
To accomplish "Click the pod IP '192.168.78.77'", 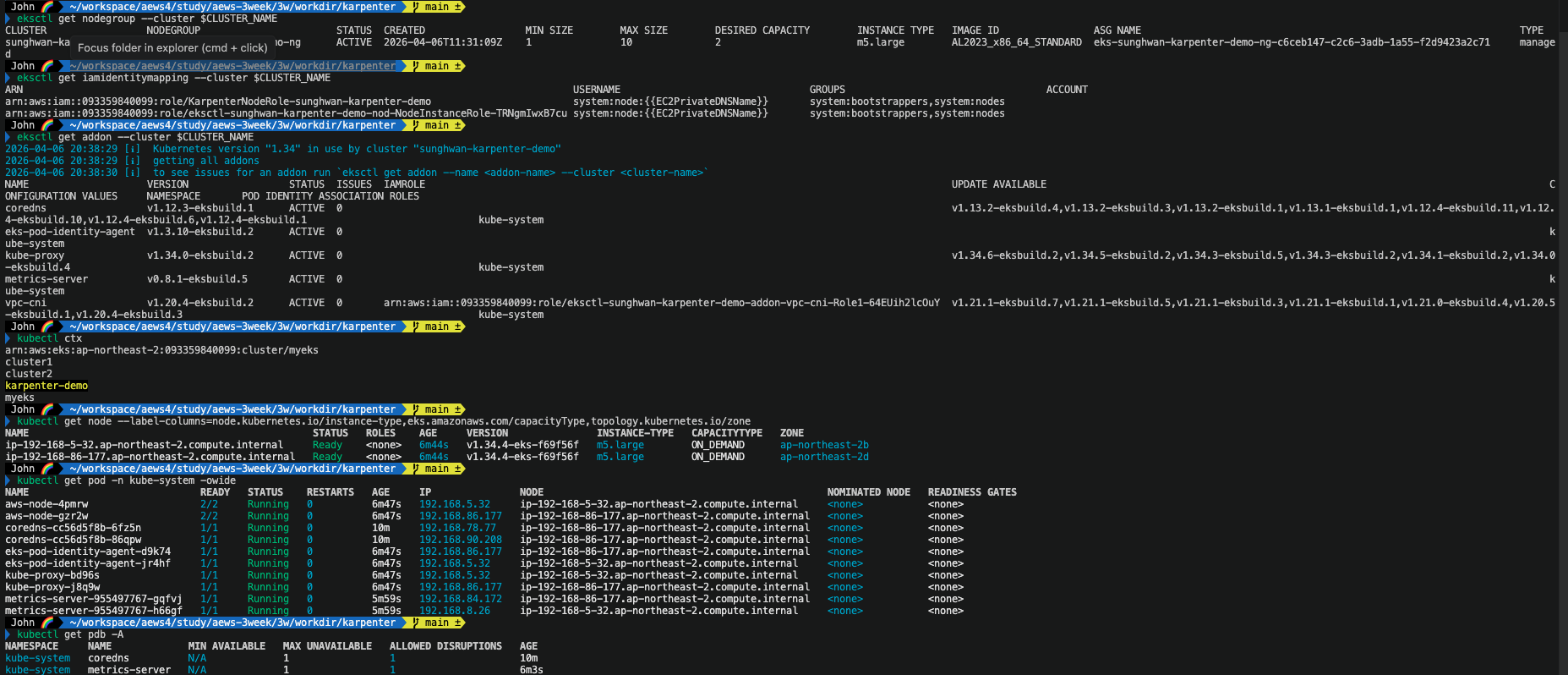I will click(x=457, y=528).
